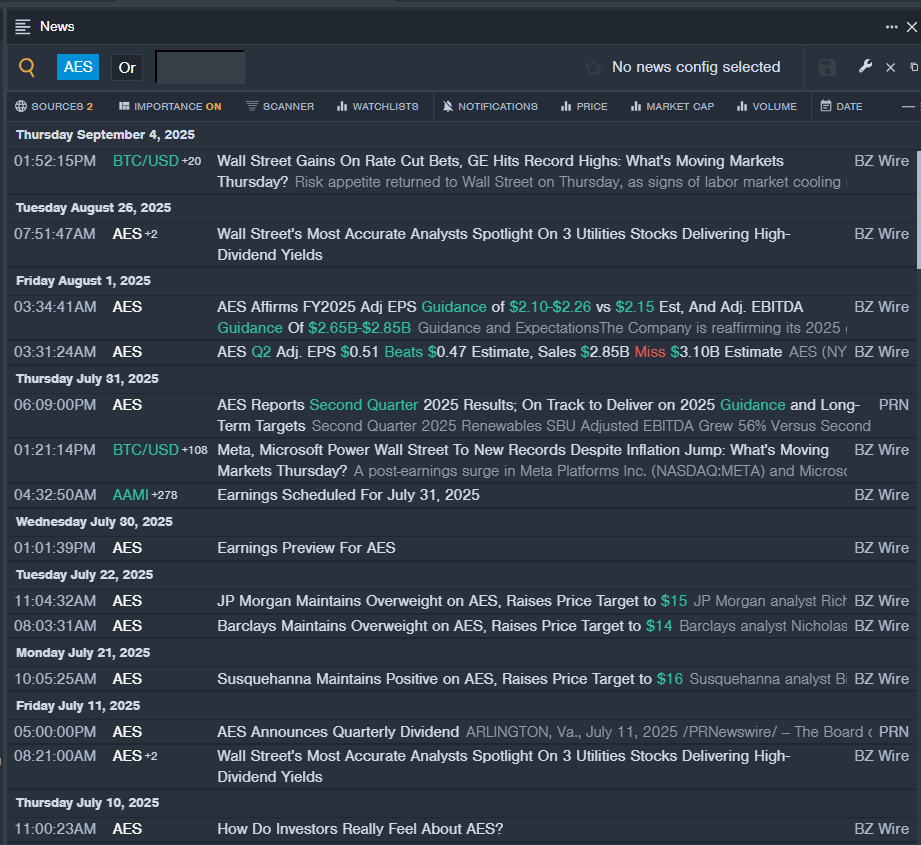The image size is (921, 845).
Task: Toggle the Importance ON filter
Action: pyautogui.click(x=170, y=106)
